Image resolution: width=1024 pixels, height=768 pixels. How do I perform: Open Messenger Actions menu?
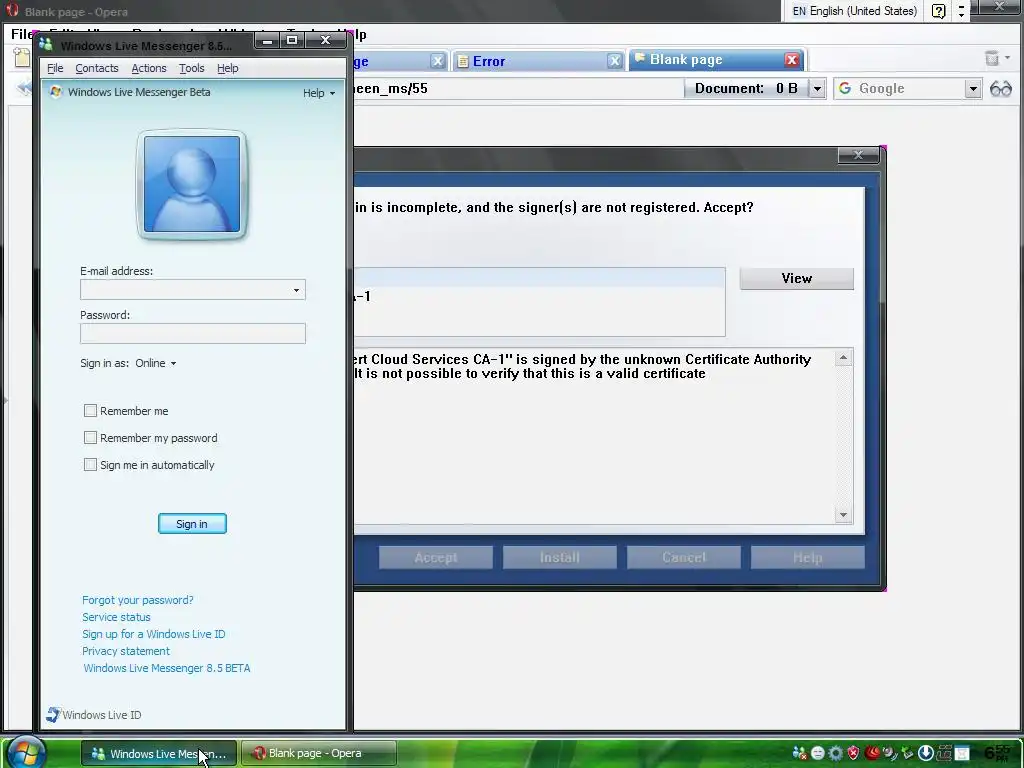click(x=149, y=68)
